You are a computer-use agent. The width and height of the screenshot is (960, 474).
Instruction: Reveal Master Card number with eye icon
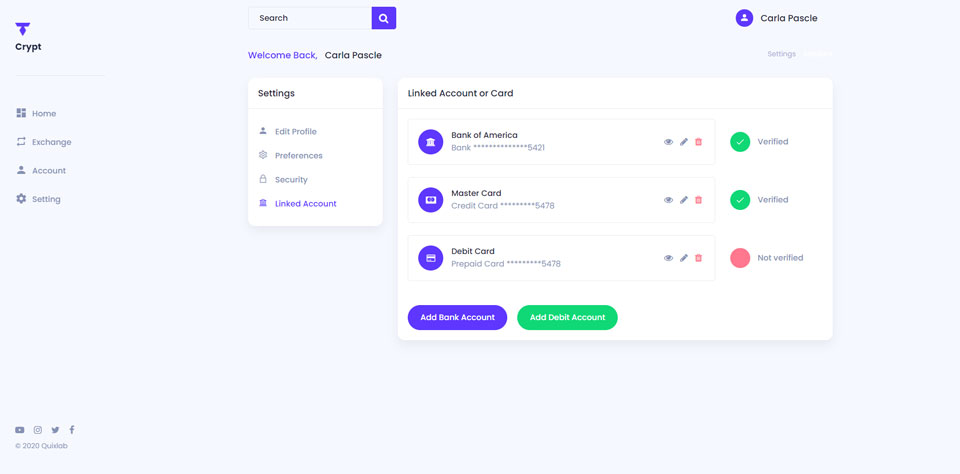[x=668, y=200]
